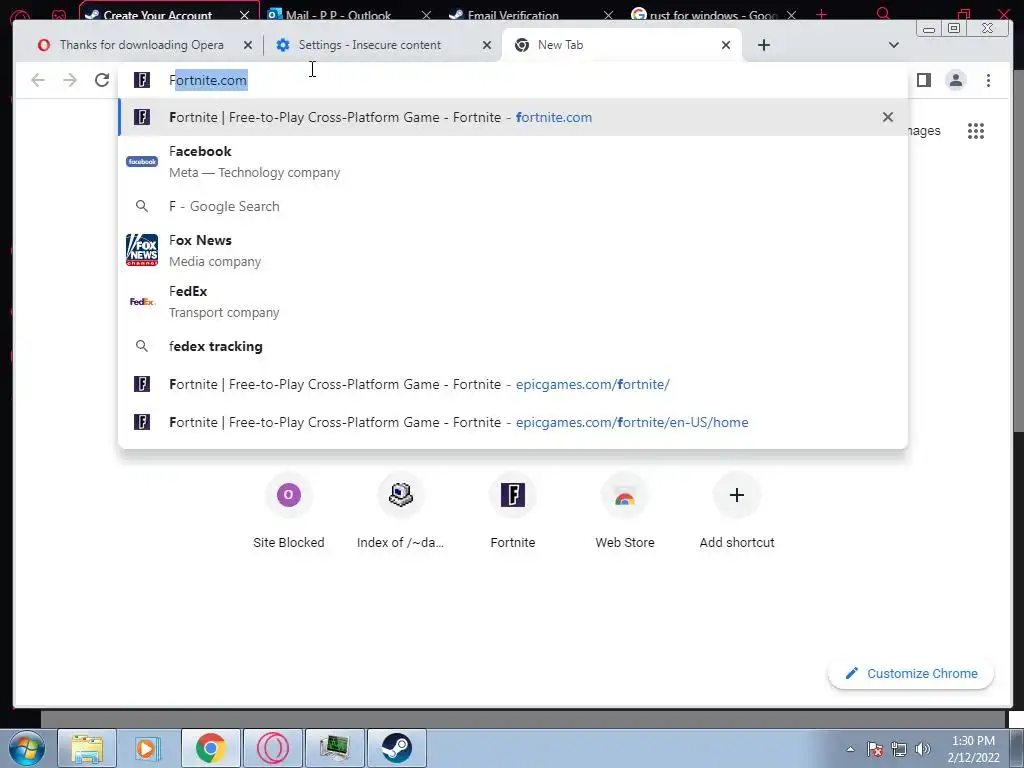Open the Windows Start menu
Viewport: 1024px width, 768px height.
(25, 748)
